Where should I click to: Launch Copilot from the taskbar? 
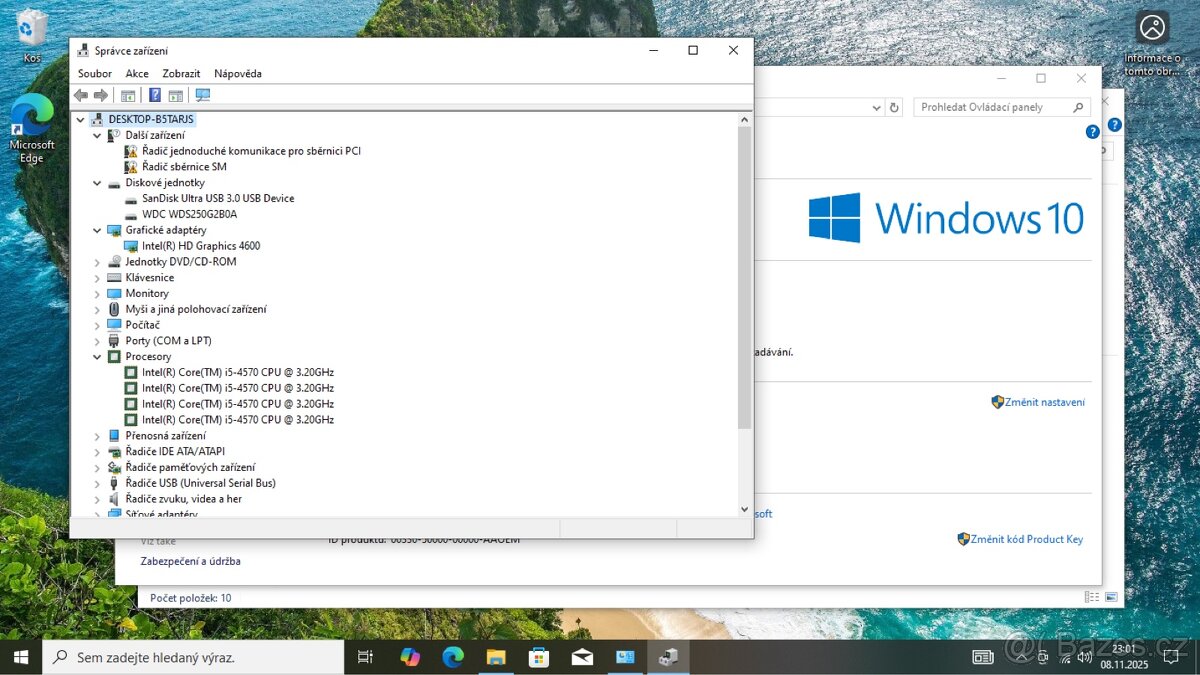coord(410,657)
